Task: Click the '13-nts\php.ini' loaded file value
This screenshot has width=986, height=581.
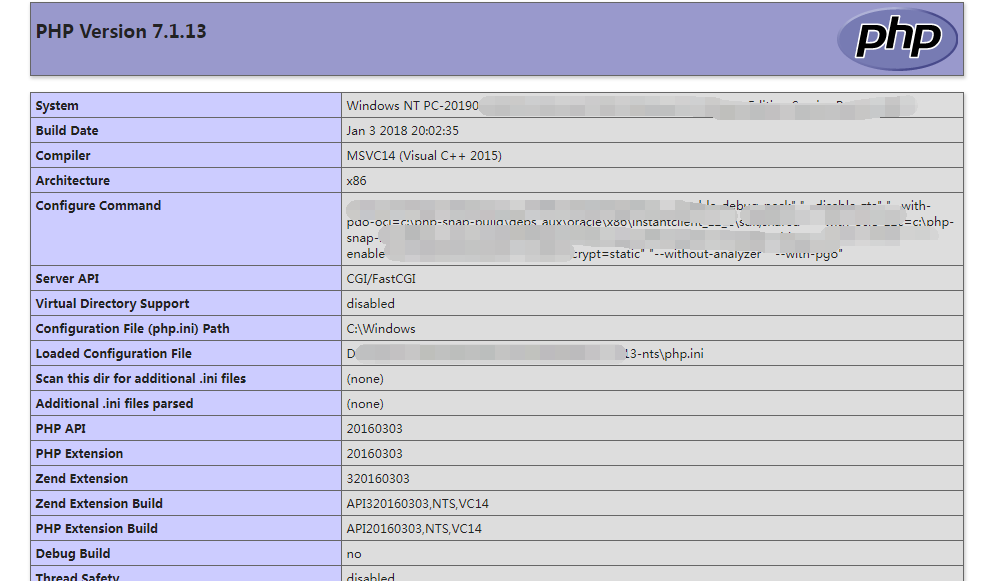Action: tap(663, 353)
